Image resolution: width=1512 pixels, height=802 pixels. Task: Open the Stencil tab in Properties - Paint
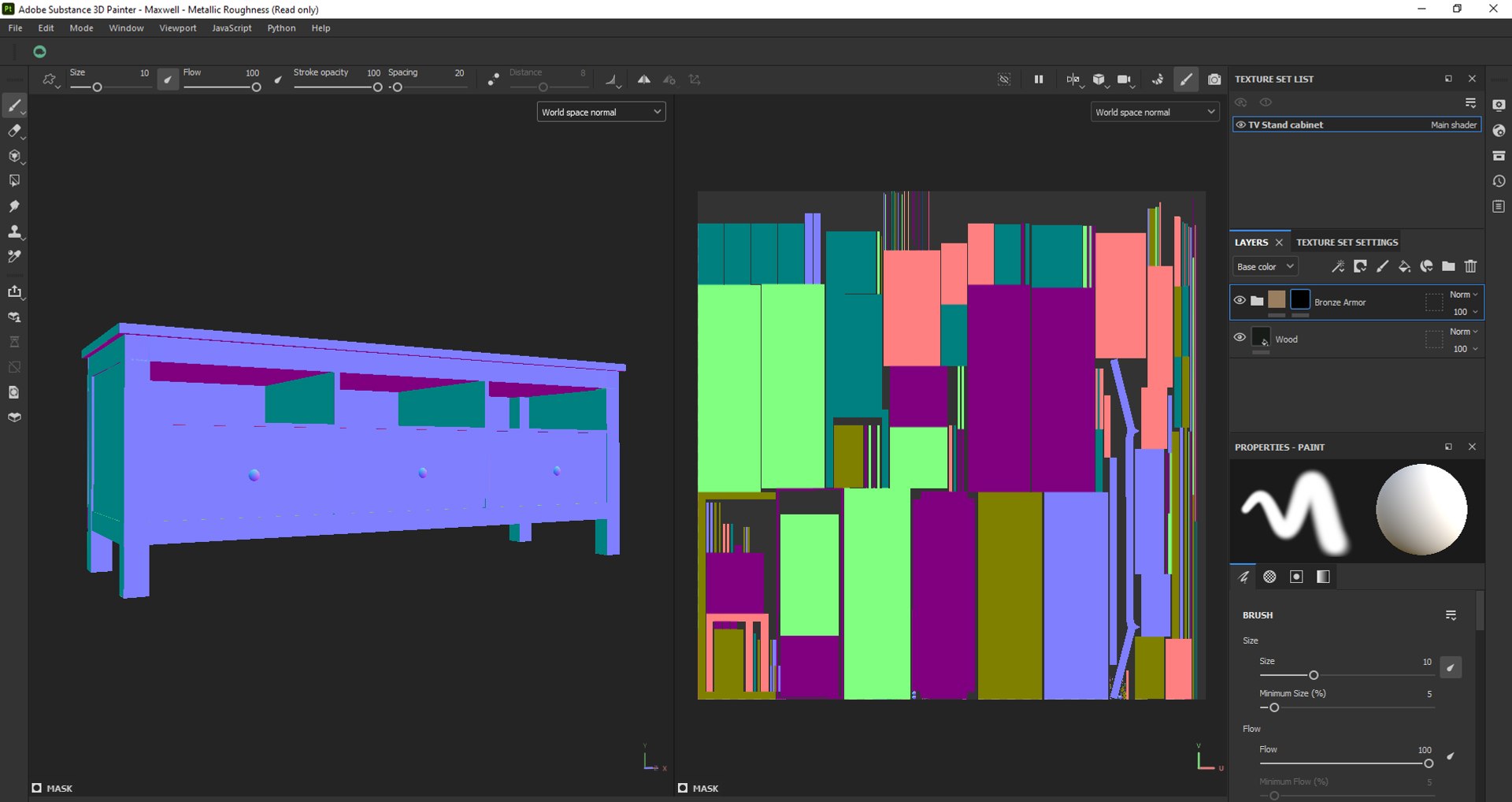tap(1296, 577)
